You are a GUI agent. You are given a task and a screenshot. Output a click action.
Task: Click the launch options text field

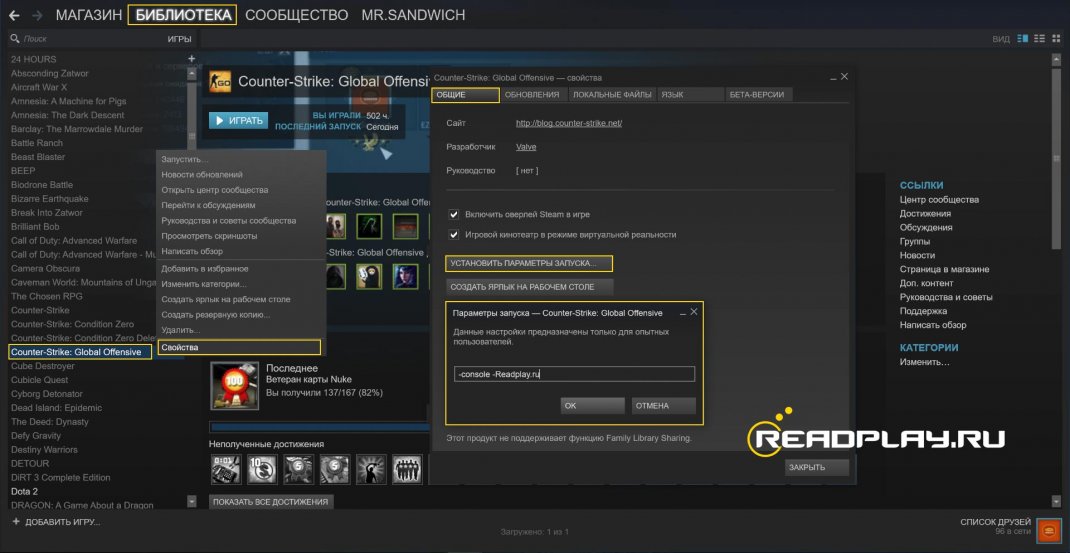(x=574, y=374)
